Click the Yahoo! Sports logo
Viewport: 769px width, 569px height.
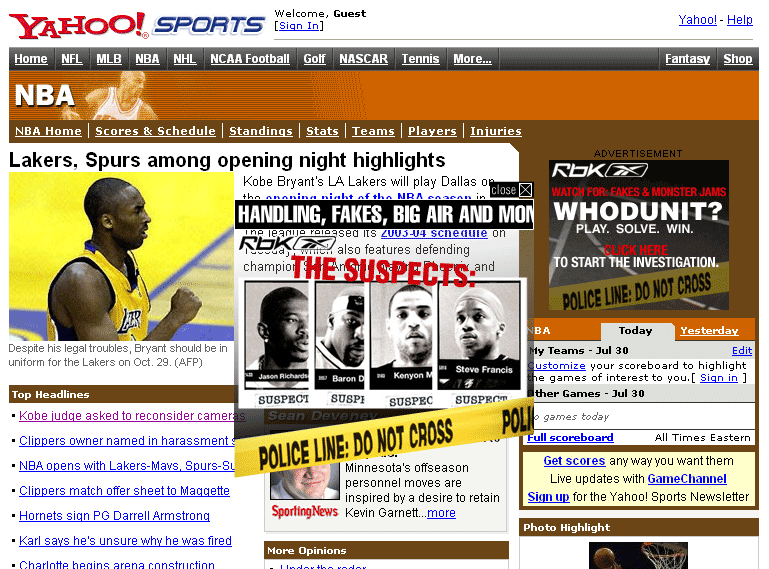coord(137,25)
